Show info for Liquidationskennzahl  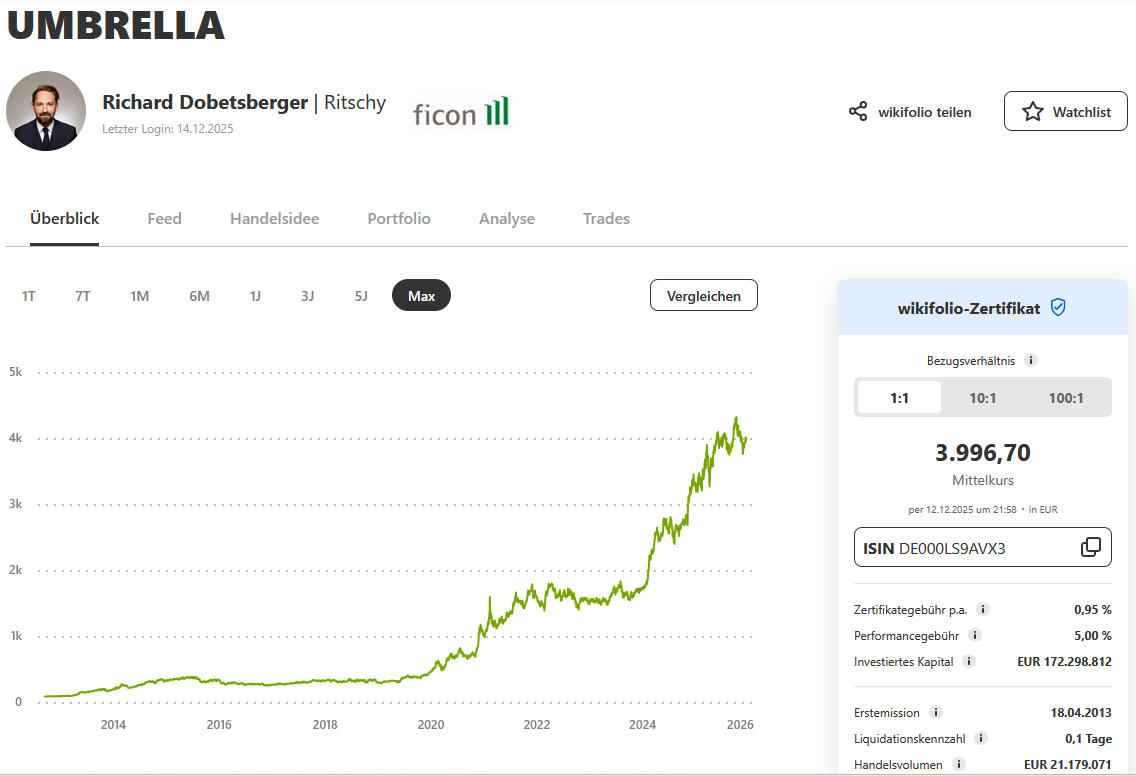981,738
